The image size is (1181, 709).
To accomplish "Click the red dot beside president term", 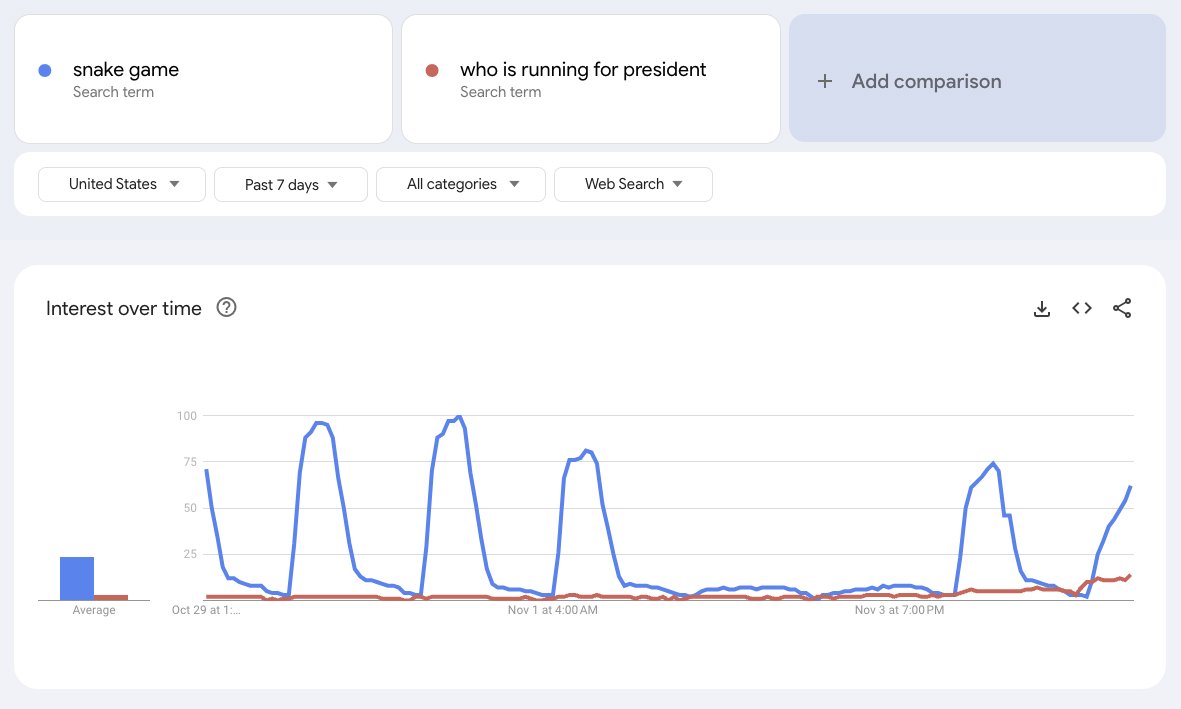I will 432,70.
